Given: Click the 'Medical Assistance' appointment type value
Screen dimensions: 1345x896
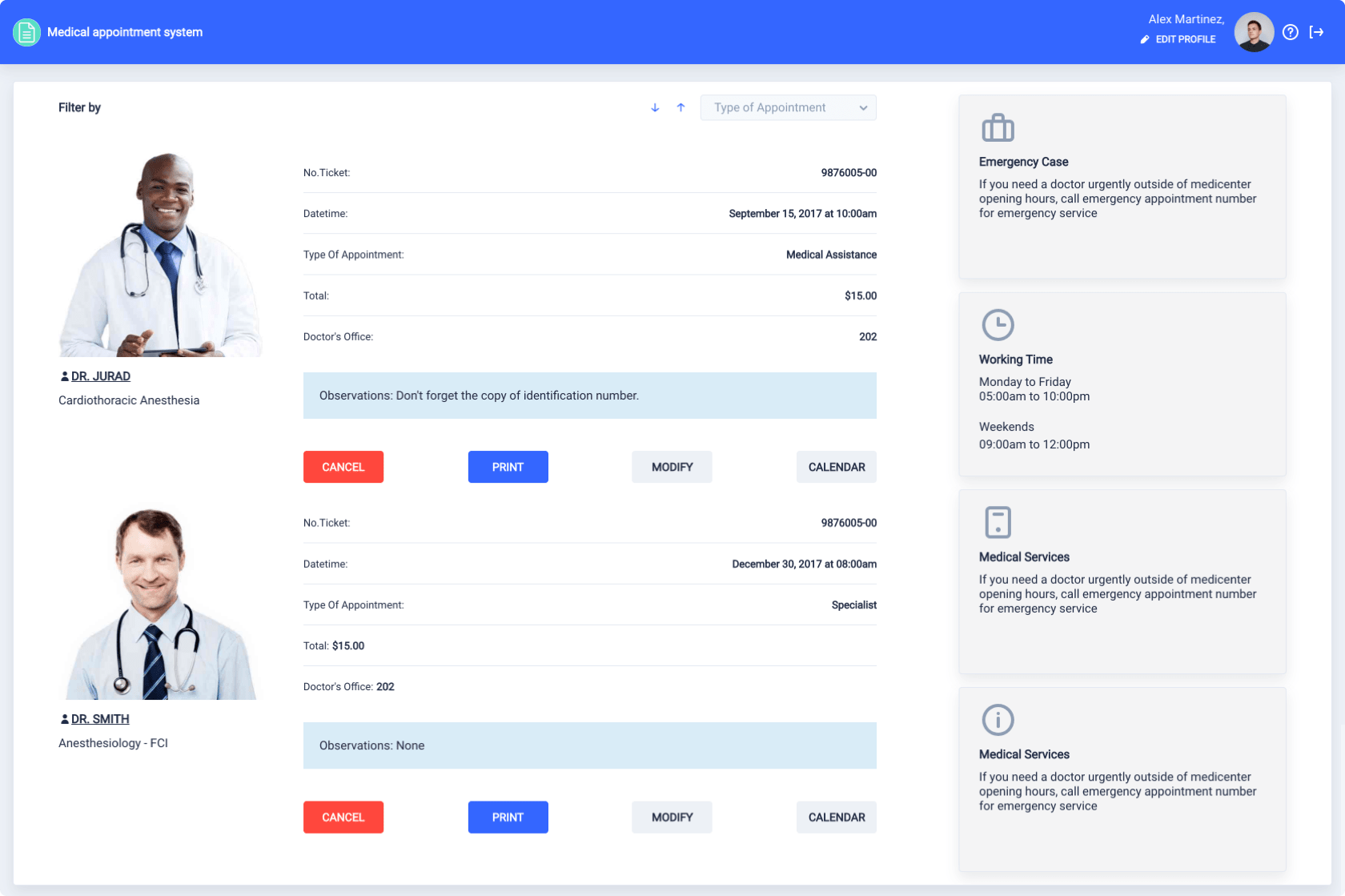Looking at the screenshot, I should click(x=831, y=255).
